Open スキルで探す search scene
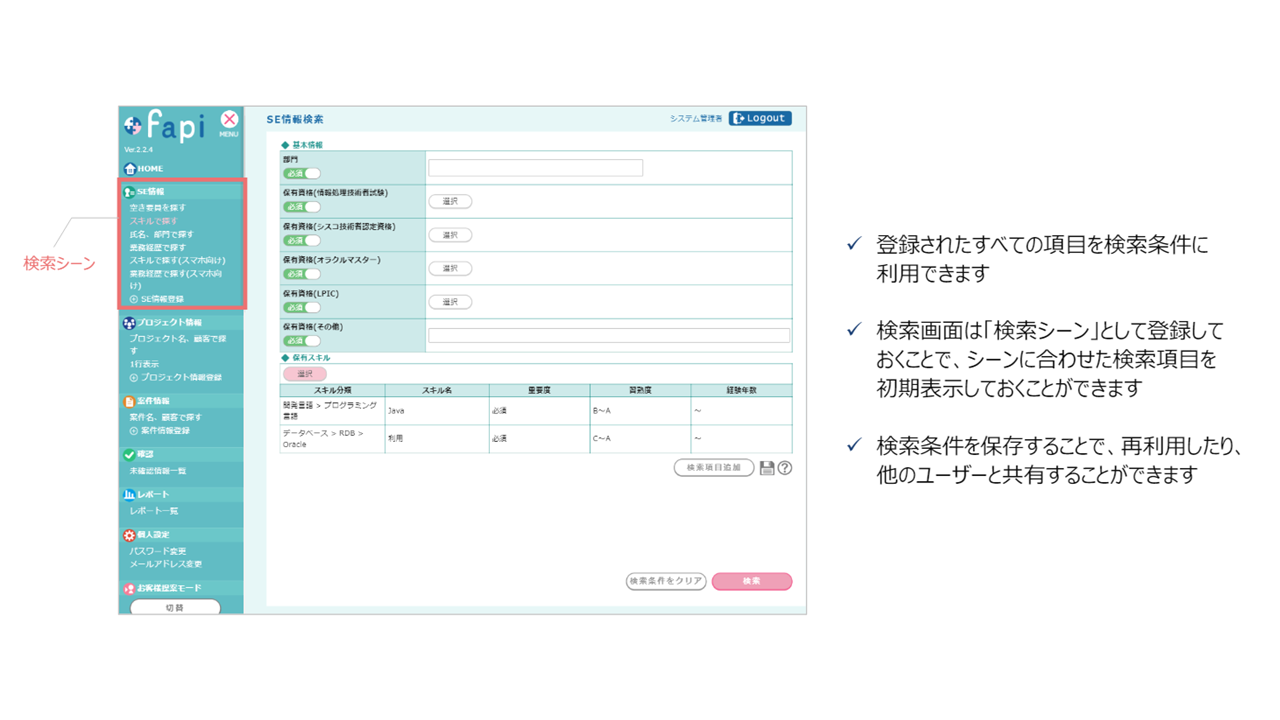The height and width of the screenshot is (720, 1280). pos(154,221)
